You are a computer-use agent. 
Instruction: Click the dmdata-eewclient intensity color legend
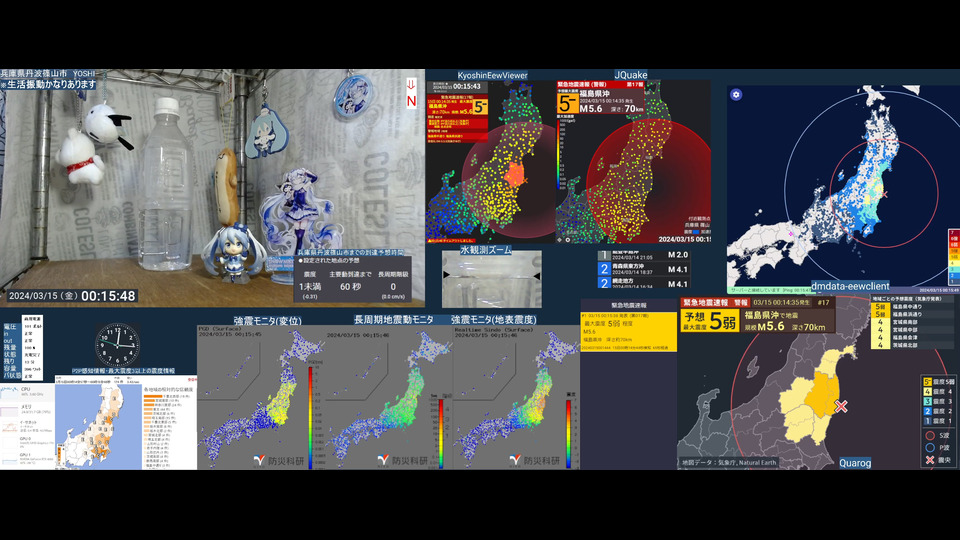point(953,257)
